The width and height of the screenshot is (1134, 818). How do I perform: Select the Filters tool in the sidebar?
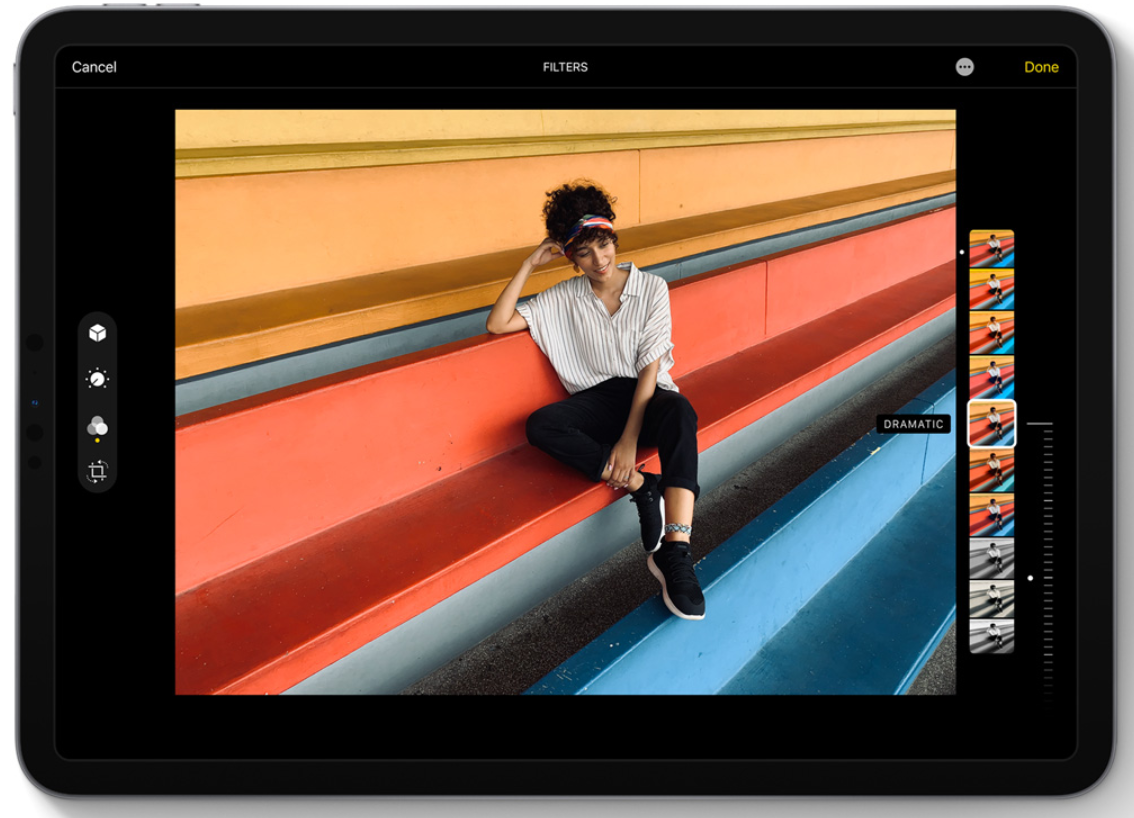[97, 425]
